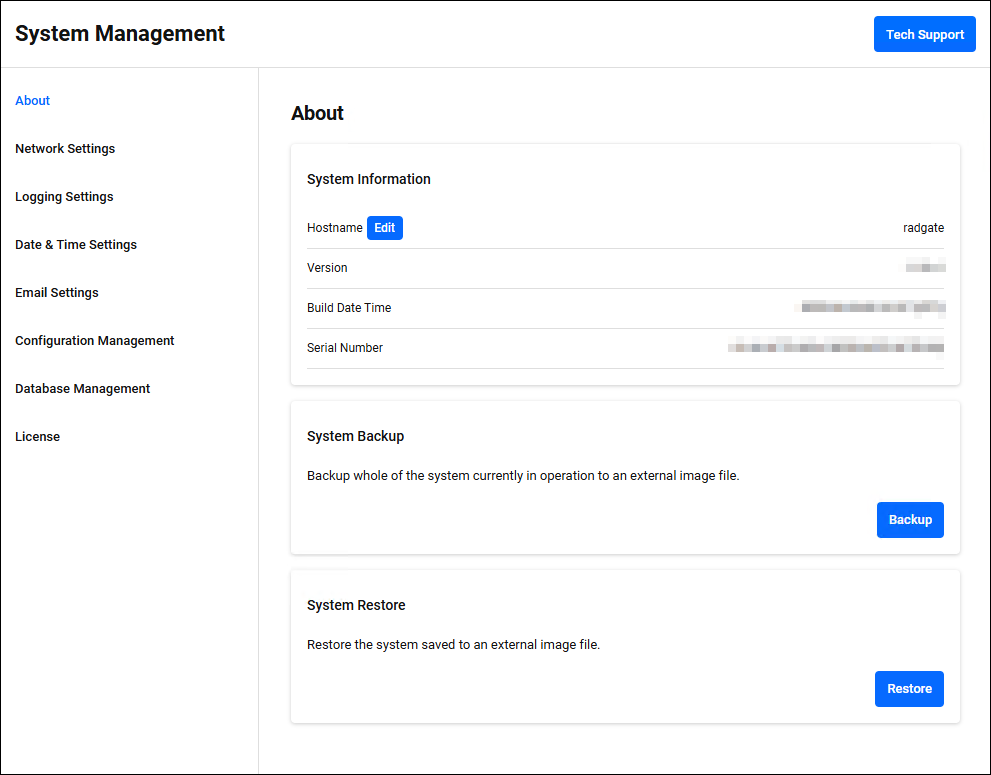Click the System Information heading
This screenshot has height=775, width=991.
pos(369,180)
